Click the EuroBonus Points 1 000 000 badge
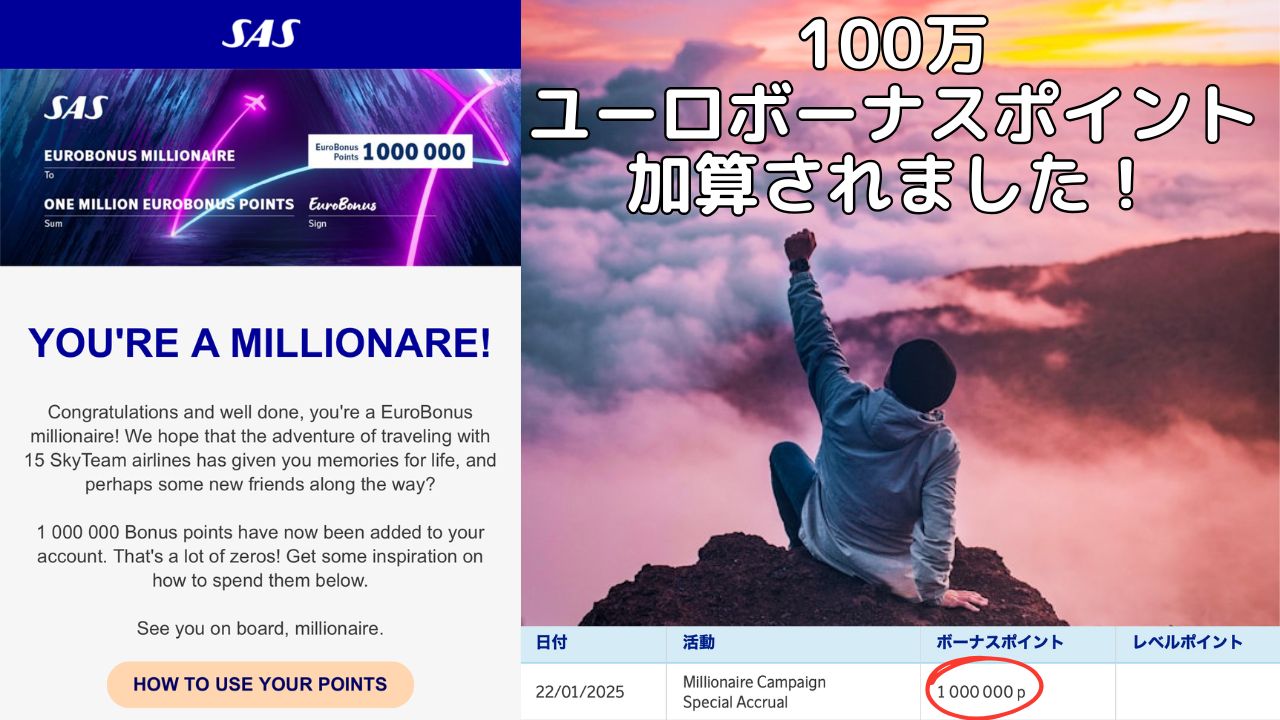 389,152
